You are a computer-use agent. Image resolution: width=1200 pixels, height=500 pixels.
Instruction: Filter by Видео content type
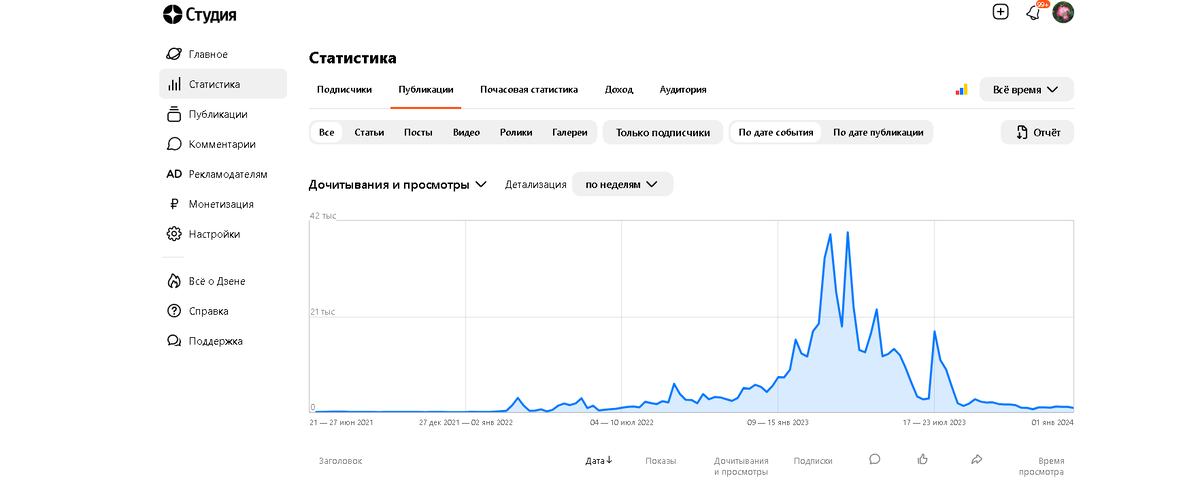coord(466,132)
